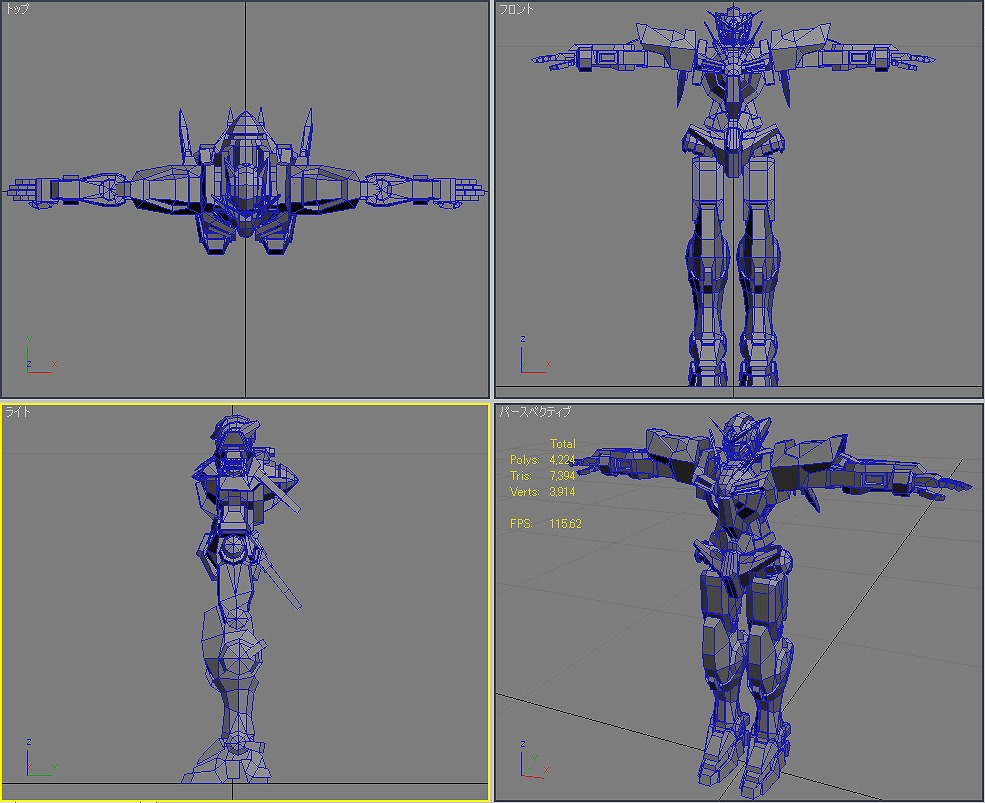The width and height of the screenshot is (985, 803).
Task: Click the Tris: 7,394 statistic
Action: tap(543, 476)
